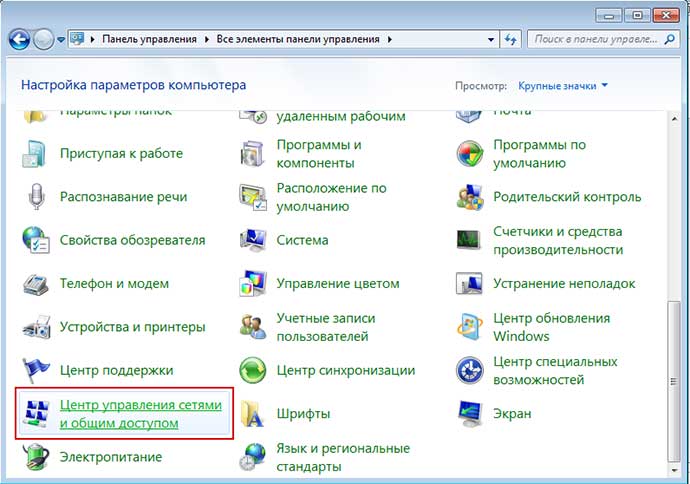The image size is (690, 484).
Task: Click the scrollbar up arrow
Action: tap(674, 119)
